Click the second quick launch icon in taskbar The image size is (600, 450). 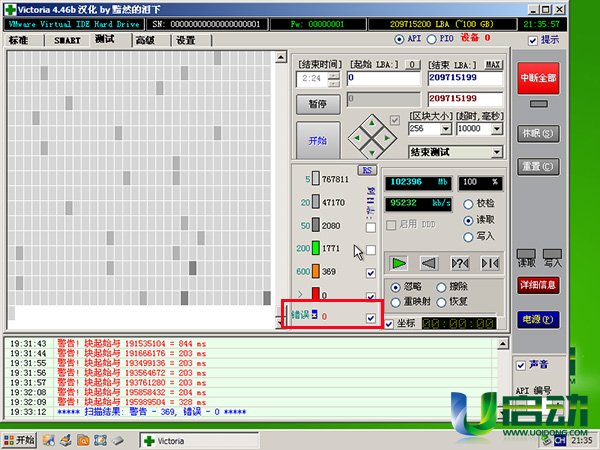[66, 440]
